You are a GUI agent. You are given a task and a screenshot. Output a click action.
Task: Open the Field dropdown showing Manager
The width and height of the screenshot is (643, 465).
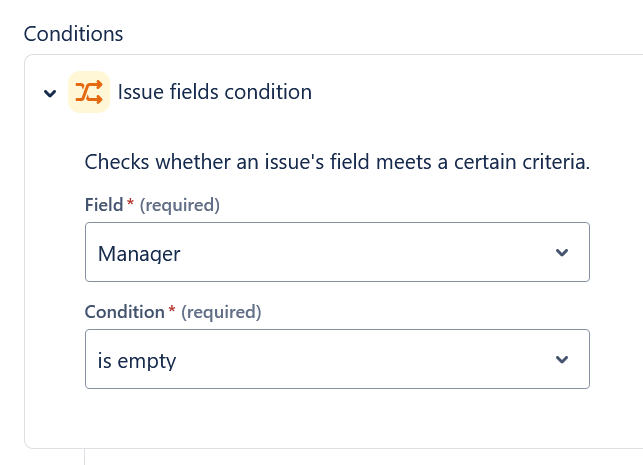point(337,252)
